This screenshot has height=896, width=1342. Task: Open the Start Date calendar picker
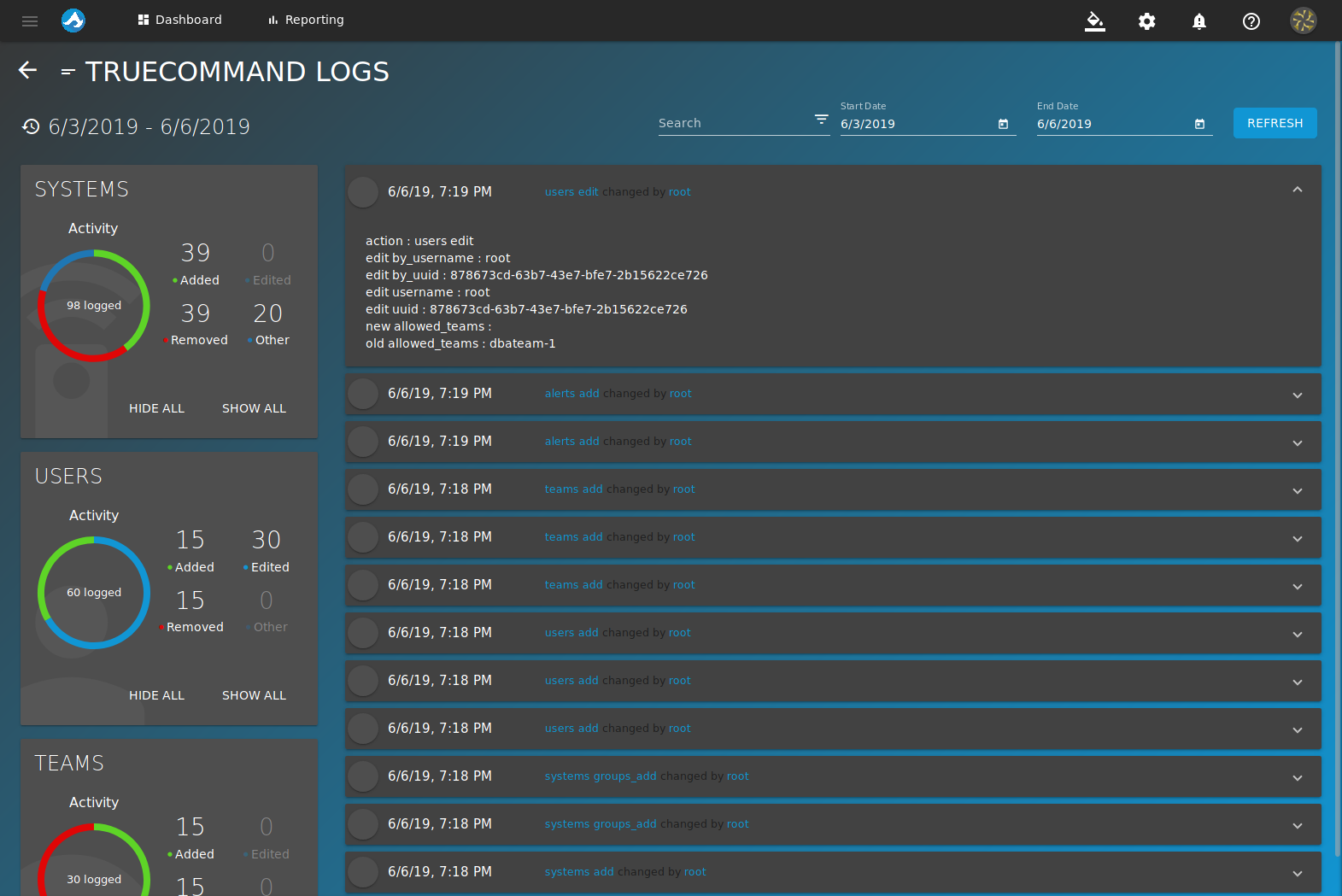point(1003,124)
